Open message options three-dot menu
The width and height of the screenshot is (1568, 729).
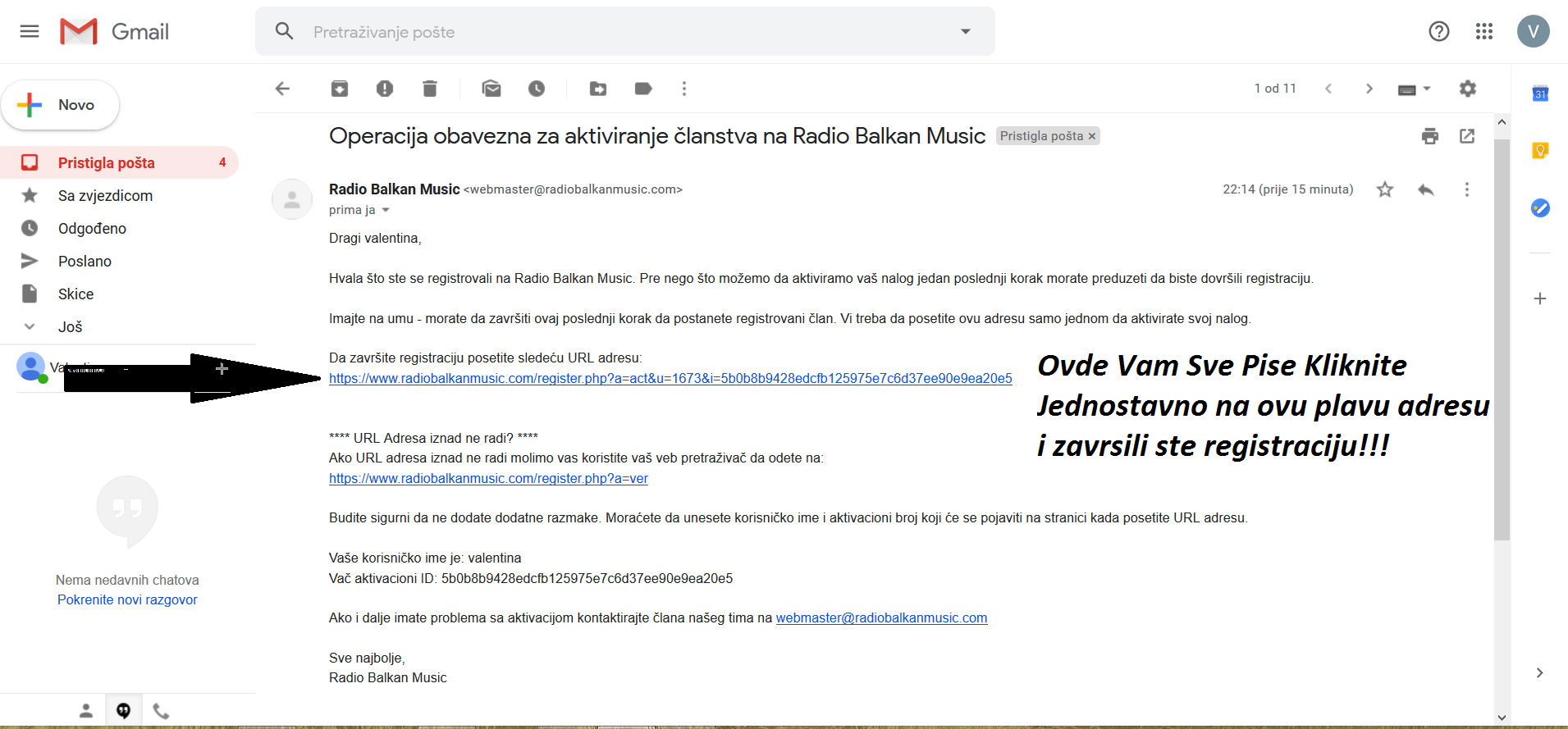[x=1467, y=189]
